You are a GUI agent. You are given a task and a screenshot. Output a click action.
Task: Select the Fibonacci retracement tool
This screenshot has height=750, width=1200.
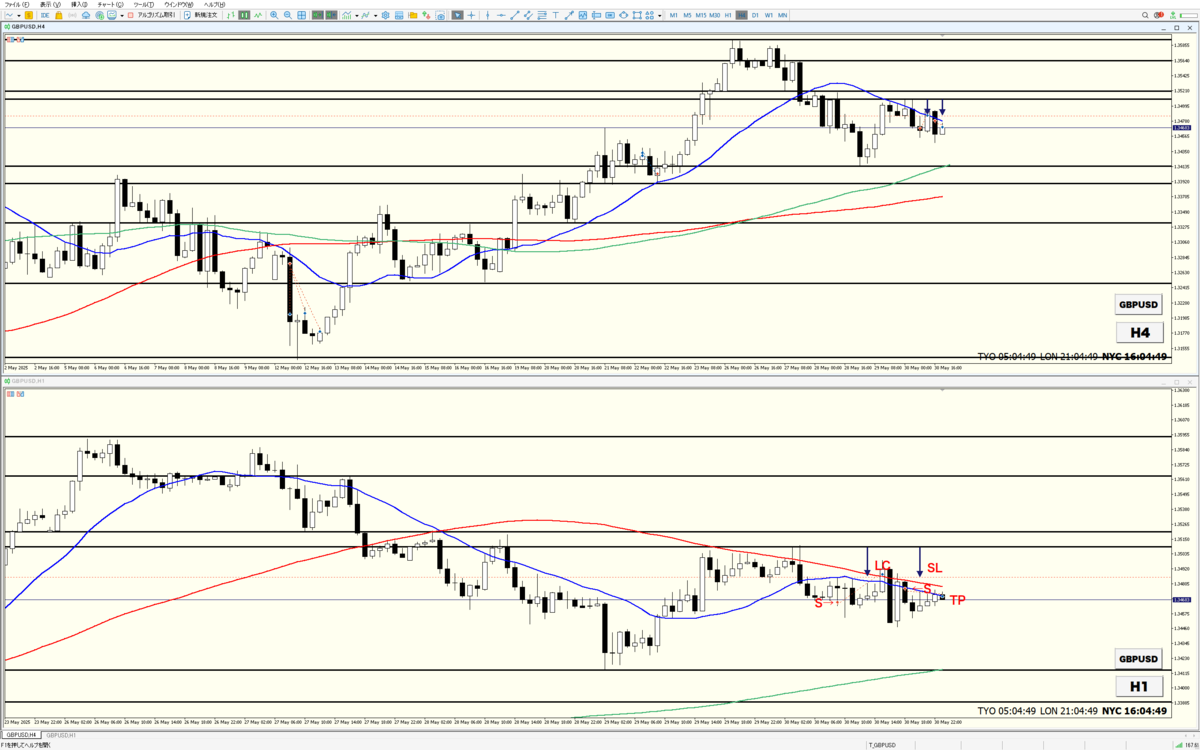click(x=542, y=15)
